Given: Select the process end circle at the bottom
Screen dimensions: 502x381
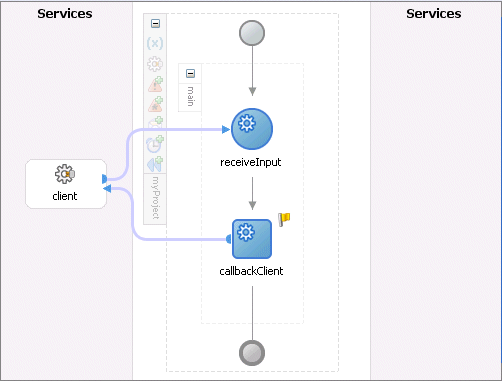Looking at the screenshot, I should 252,353.
